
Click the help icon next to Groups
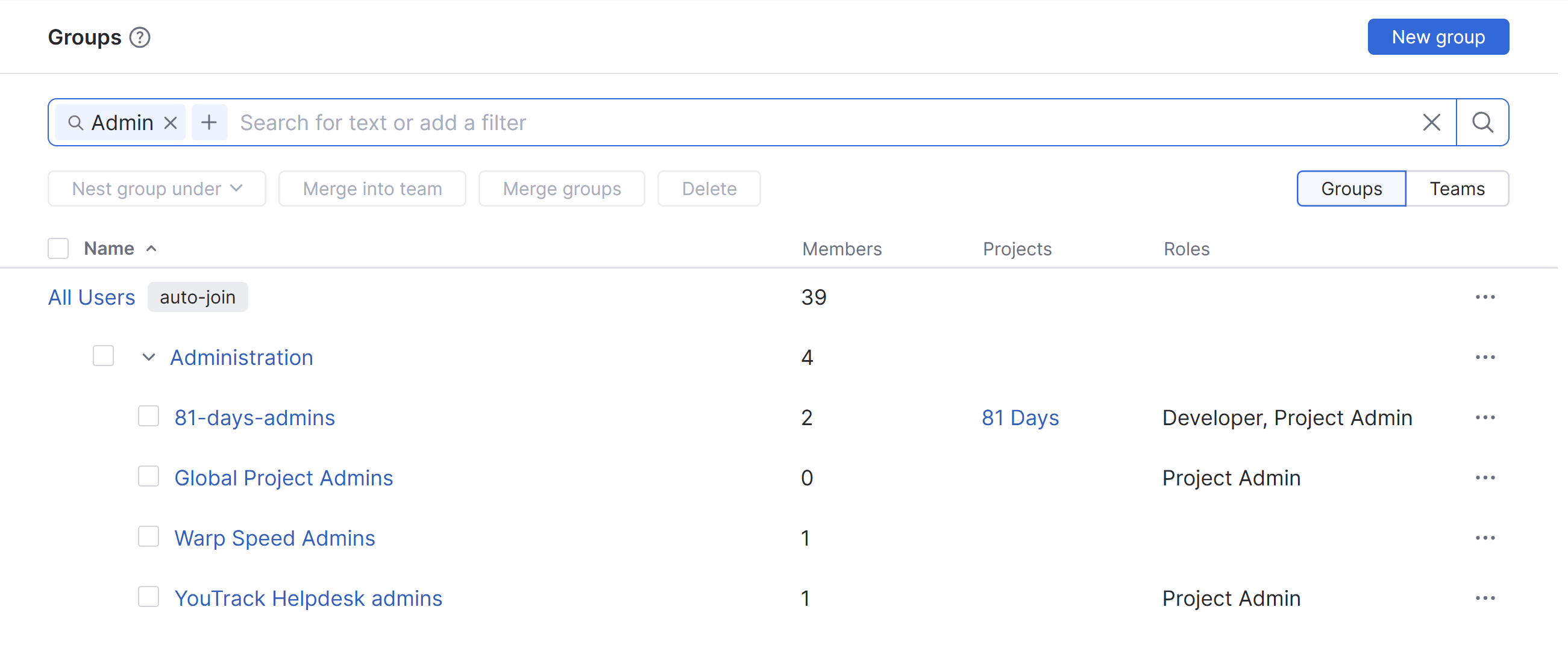tap(140, 38)
